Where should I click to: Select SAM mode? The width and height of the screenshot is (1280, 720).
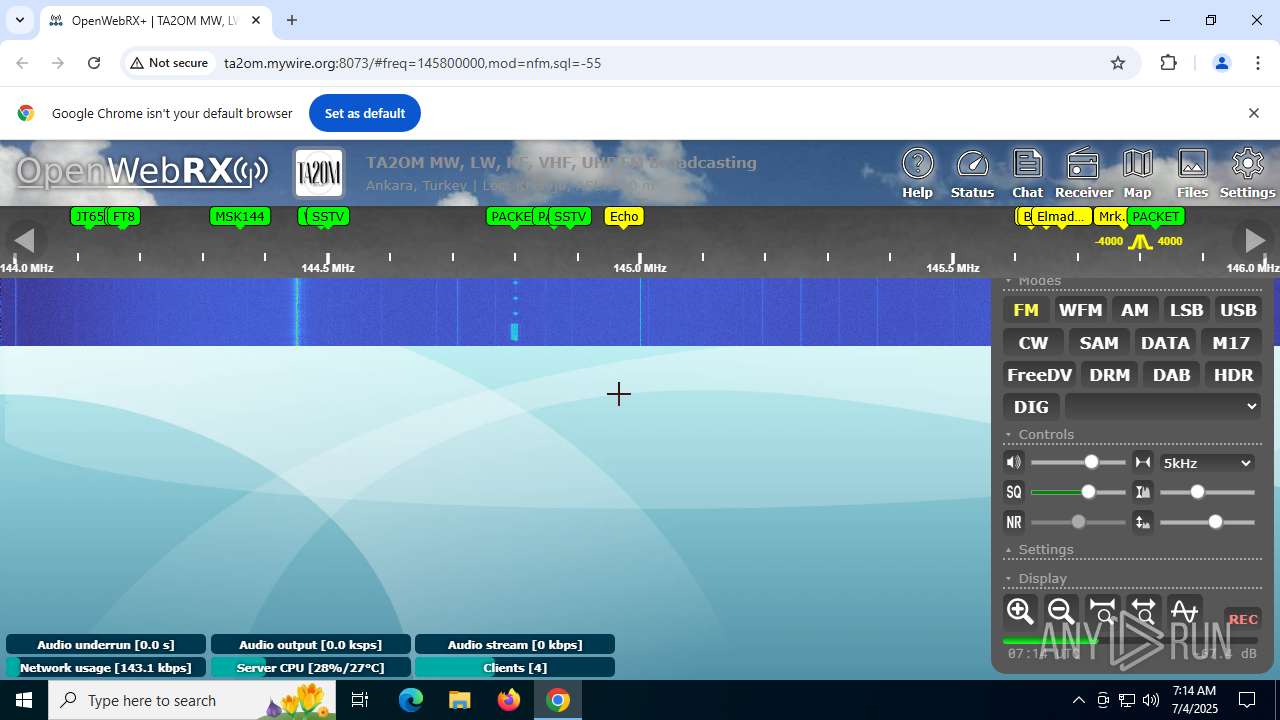tap(1099, 343)
